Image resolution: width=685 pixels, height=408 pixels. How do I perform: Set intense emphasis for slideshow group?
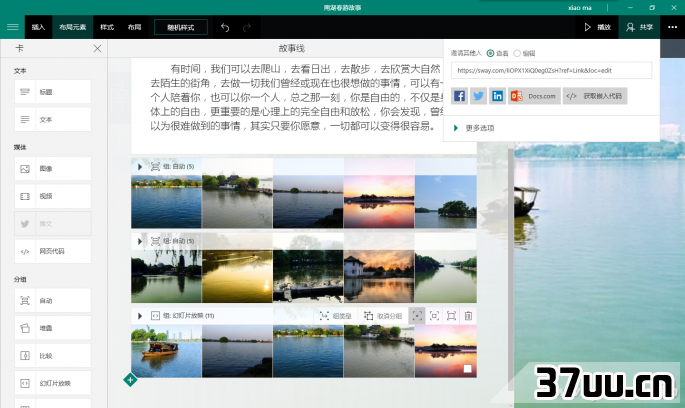[x=451, y=316]
